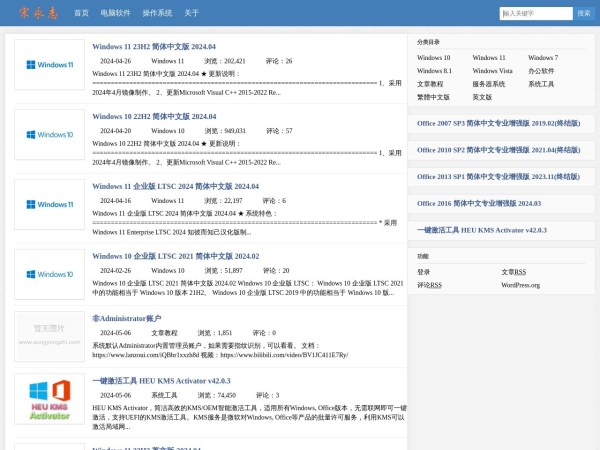This screenshot has width=600, height=450.
Task: Select 系统工具 category in sidebar
Action: click(x=541, y=84)
